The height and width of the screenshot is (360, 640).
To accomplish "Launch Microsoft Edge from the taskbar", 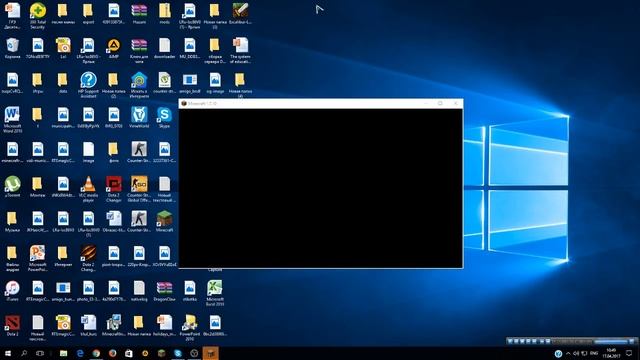I will pyautogui.click(x=80, y=353).
